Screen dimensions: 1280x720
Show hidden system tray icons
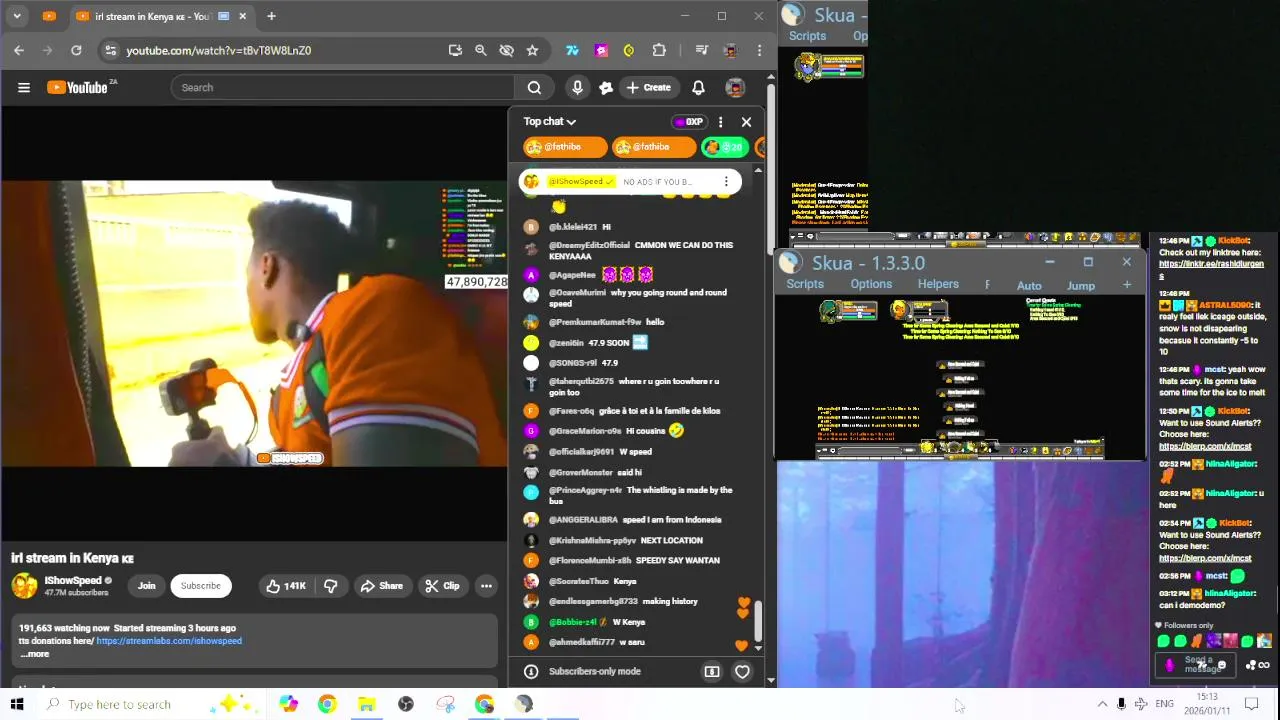click(x=1102, y=704)
